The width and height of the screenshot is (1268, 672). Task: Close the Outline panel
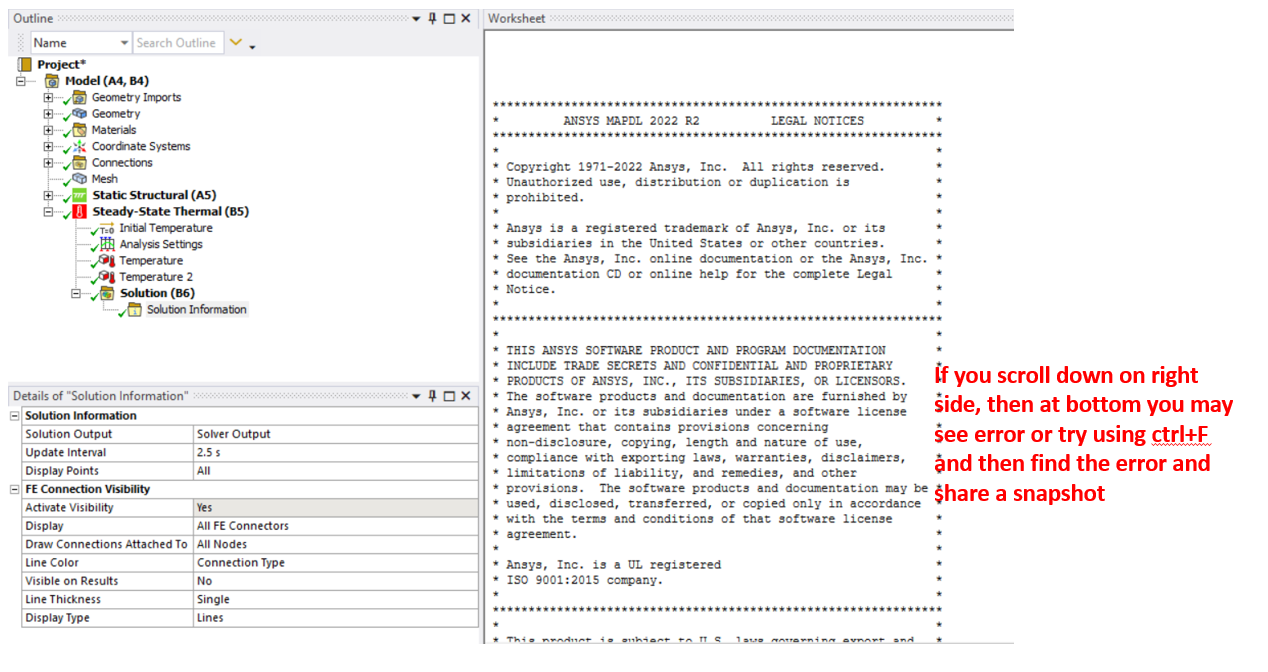tap(466, 19)
